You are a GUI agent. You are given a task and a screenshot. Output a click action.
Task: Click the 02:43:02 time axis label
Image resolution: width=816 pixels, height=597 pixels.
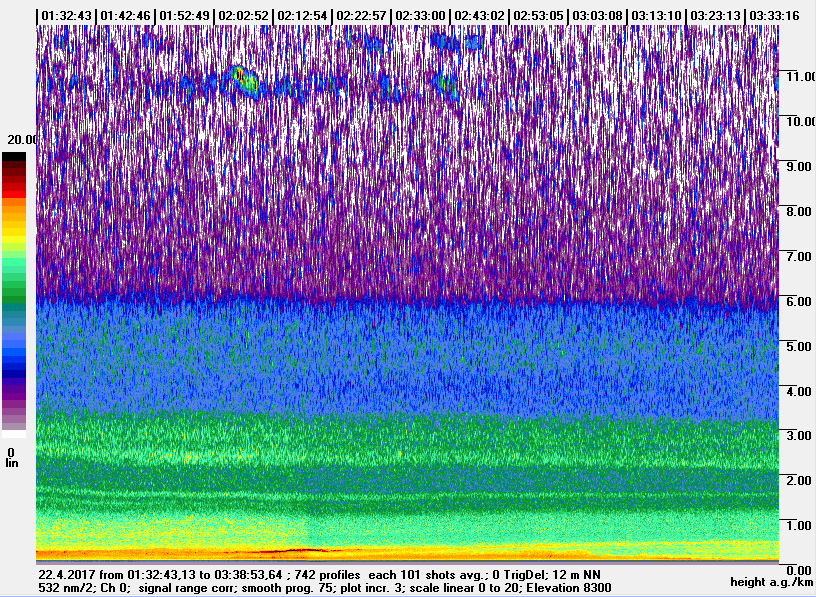(x=479, y=16)
